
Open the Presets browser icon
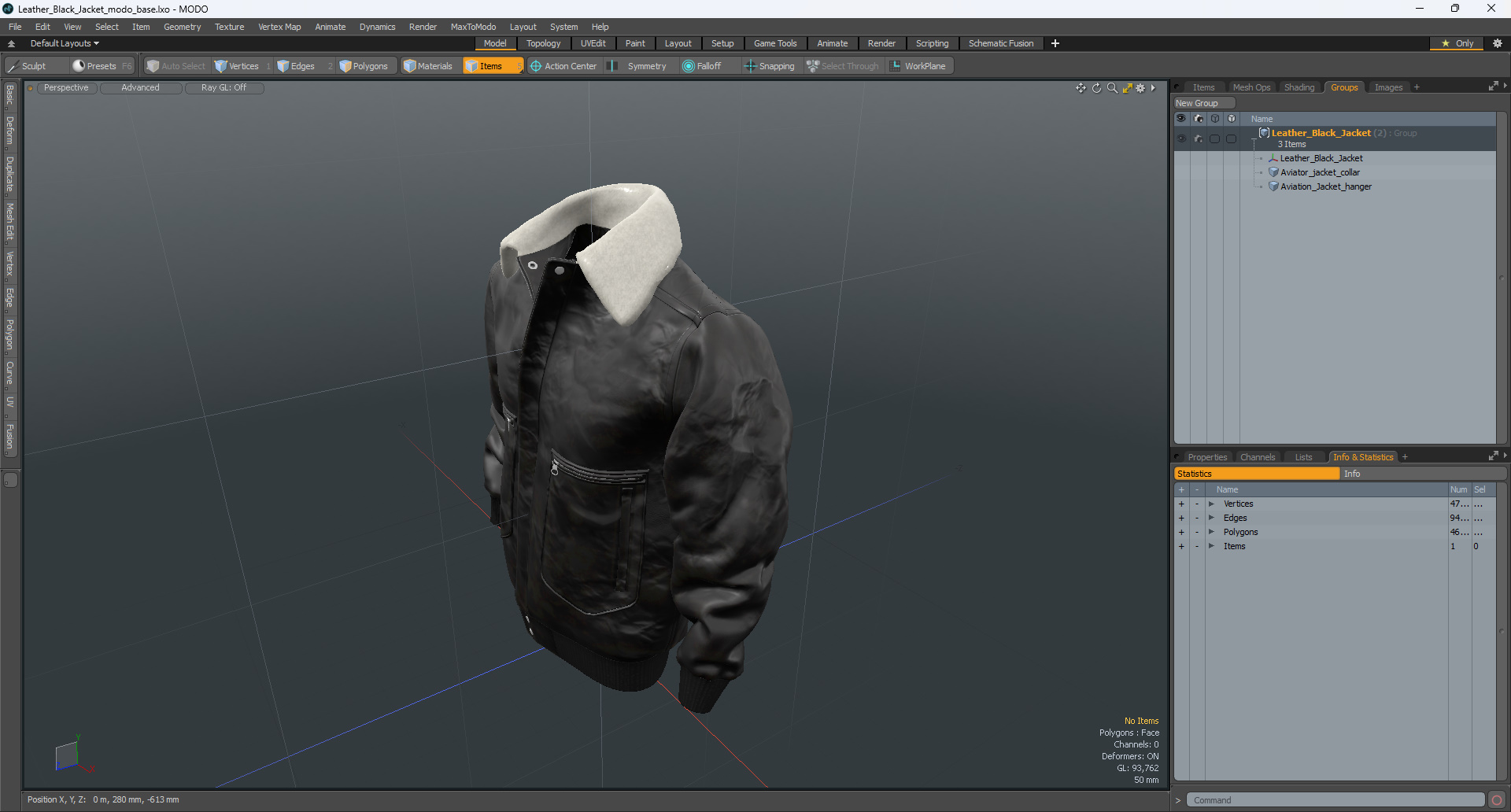click(x=79, y=66)
